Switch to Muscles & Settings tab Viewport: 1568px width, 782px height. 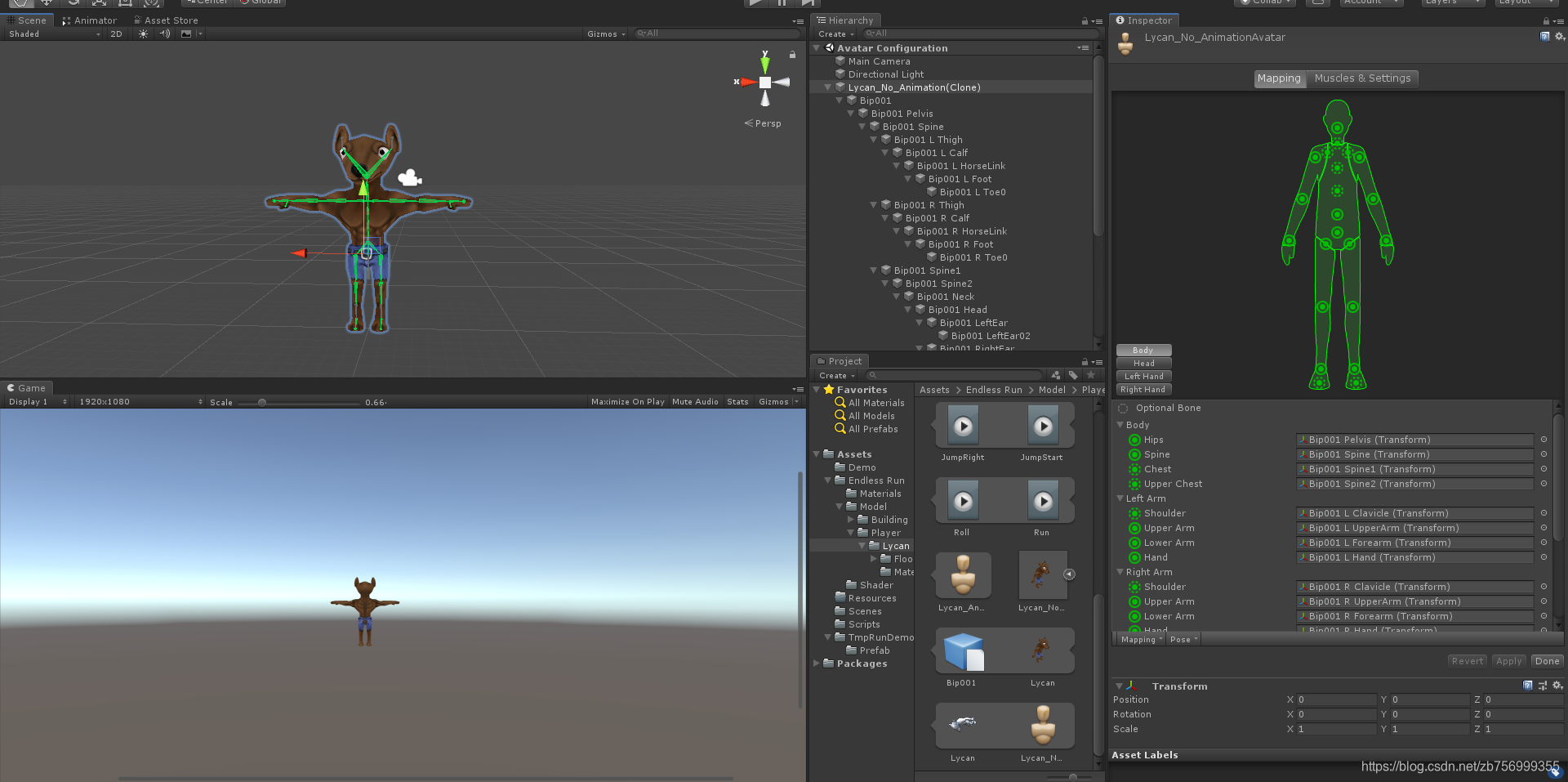point(1362,78)
